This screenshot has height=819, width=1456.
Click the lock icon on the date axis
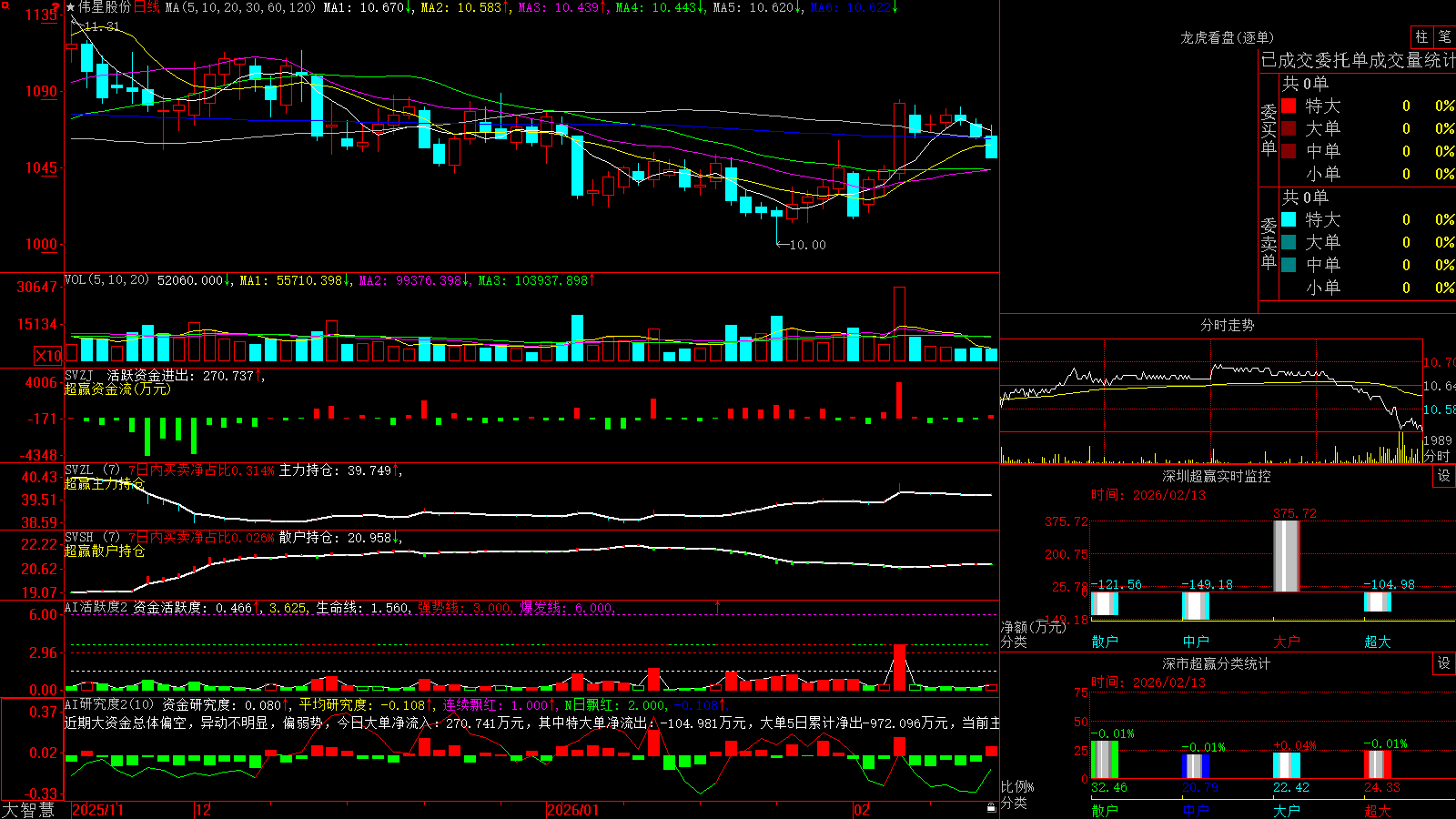point(991,808)
